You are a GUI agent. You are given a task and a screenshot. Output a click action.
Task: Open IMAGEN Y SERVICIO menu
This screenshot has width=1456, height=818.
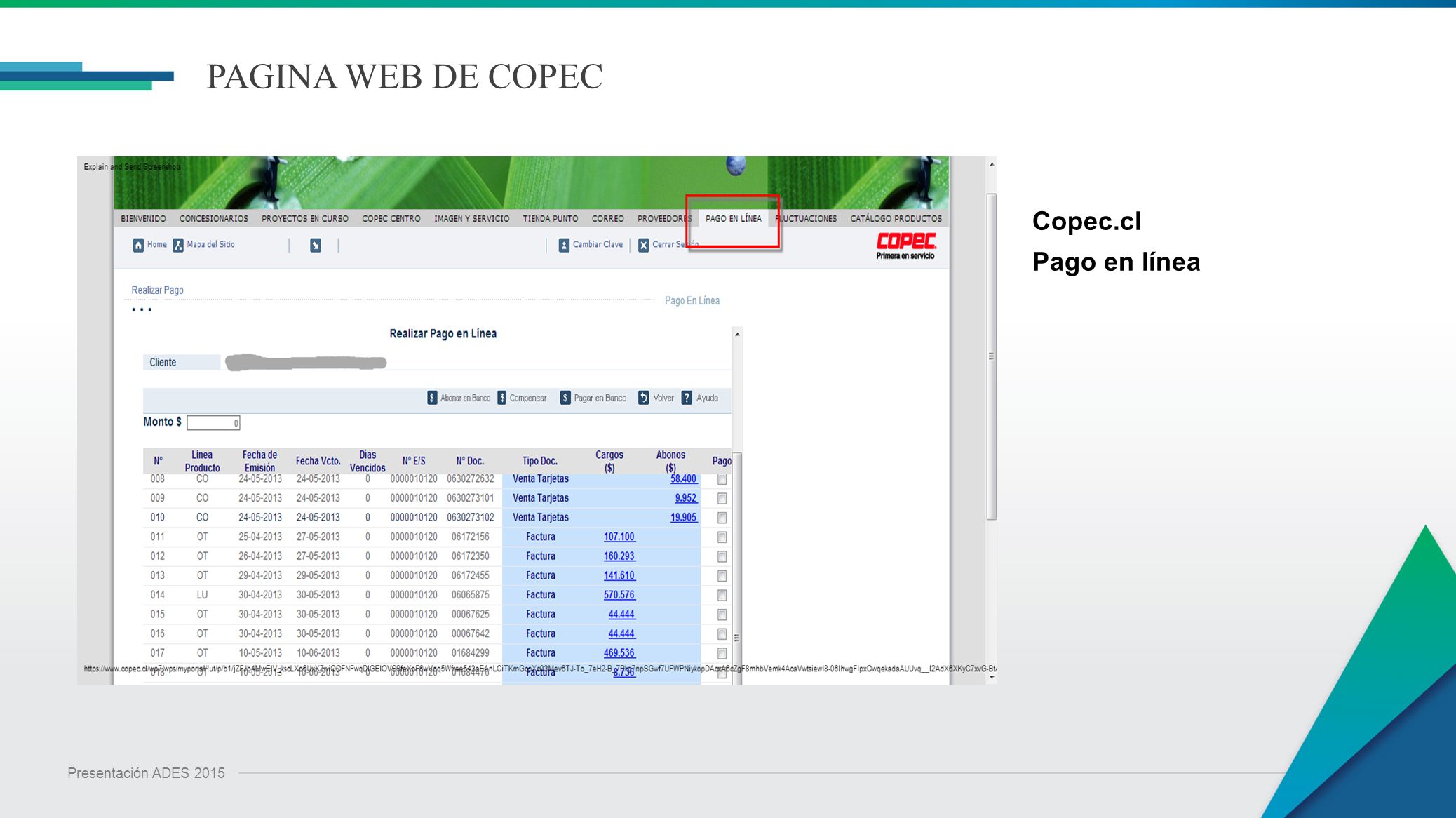tap(472, 219)
